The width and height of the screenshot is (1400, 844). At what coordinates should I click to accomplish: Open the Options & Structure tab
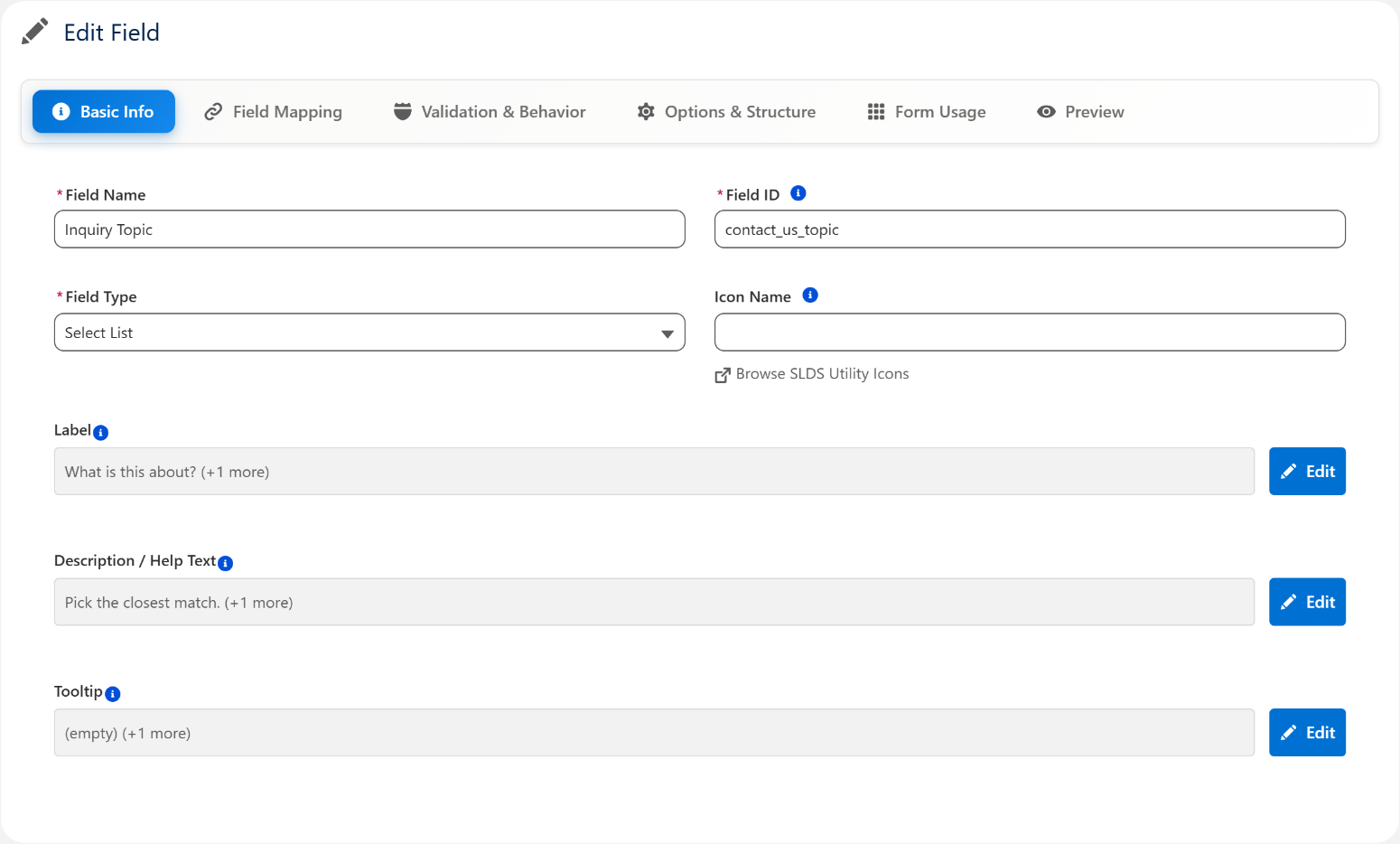[x=726, y=111]
